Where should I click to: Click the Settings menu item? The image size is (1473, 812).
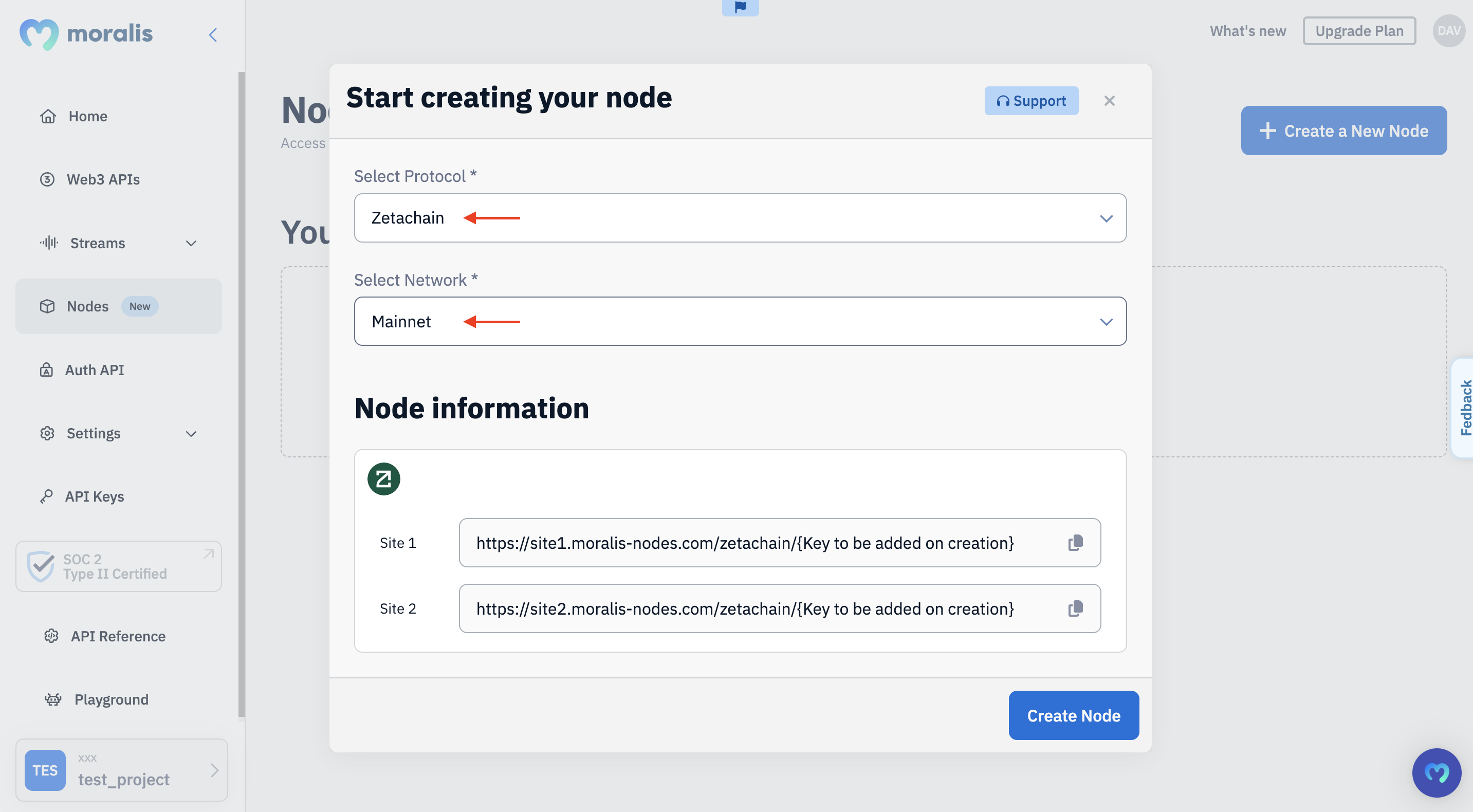tap(93, 433)
